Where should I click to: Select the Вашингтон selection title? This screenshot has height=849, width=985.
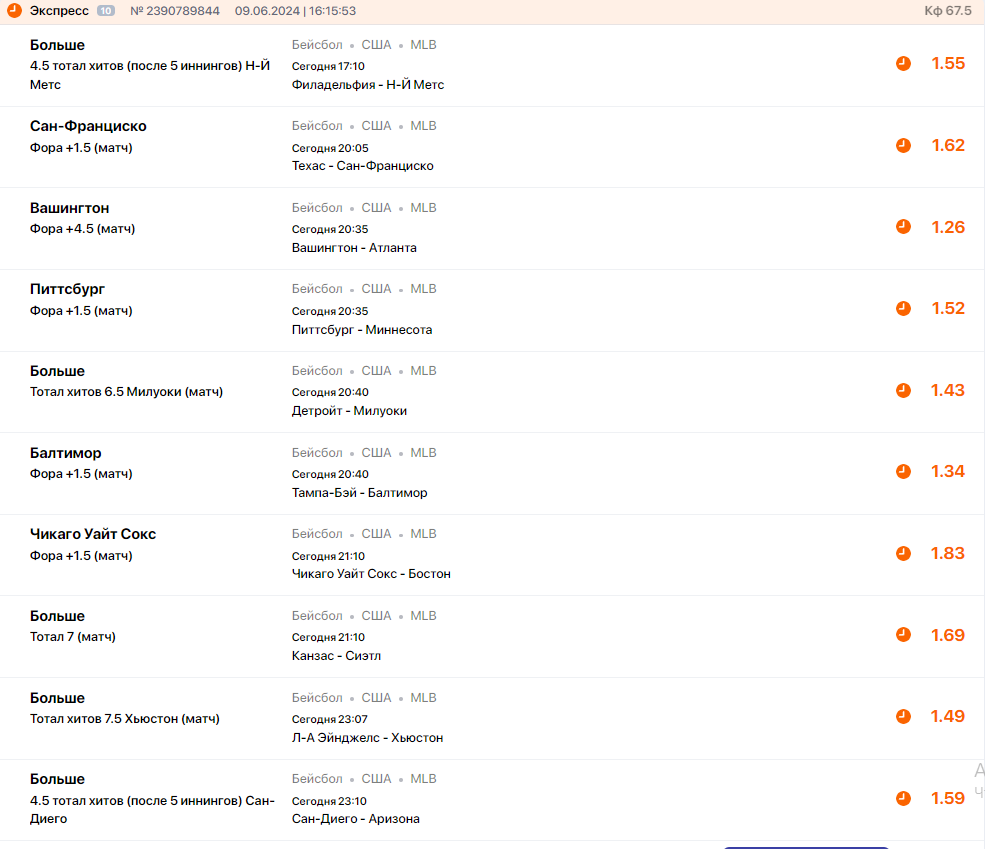click(69, 208)
